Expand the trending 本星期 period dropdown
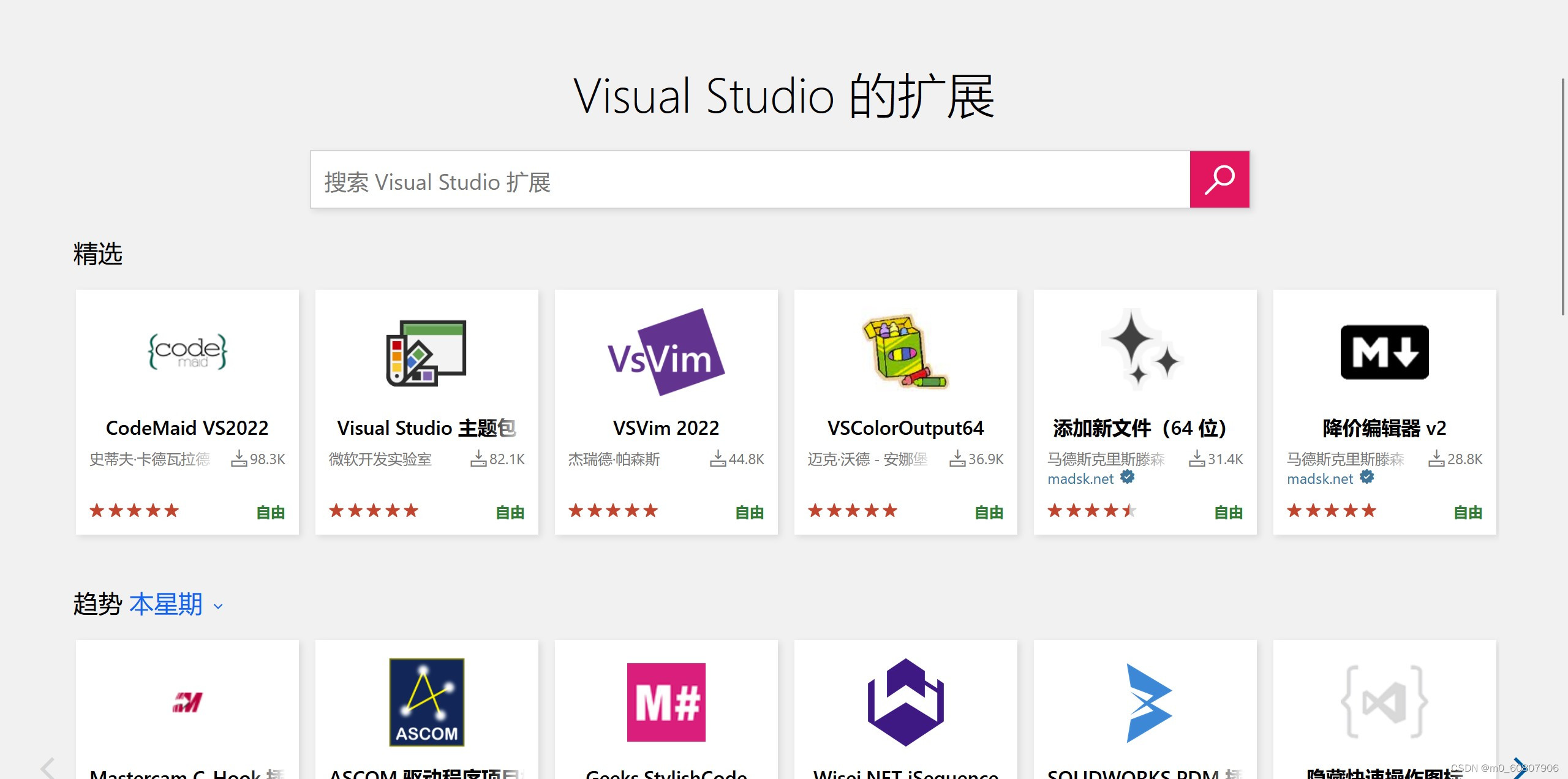The height and width of the screenshot is (779, 1568). click(166, 604)
